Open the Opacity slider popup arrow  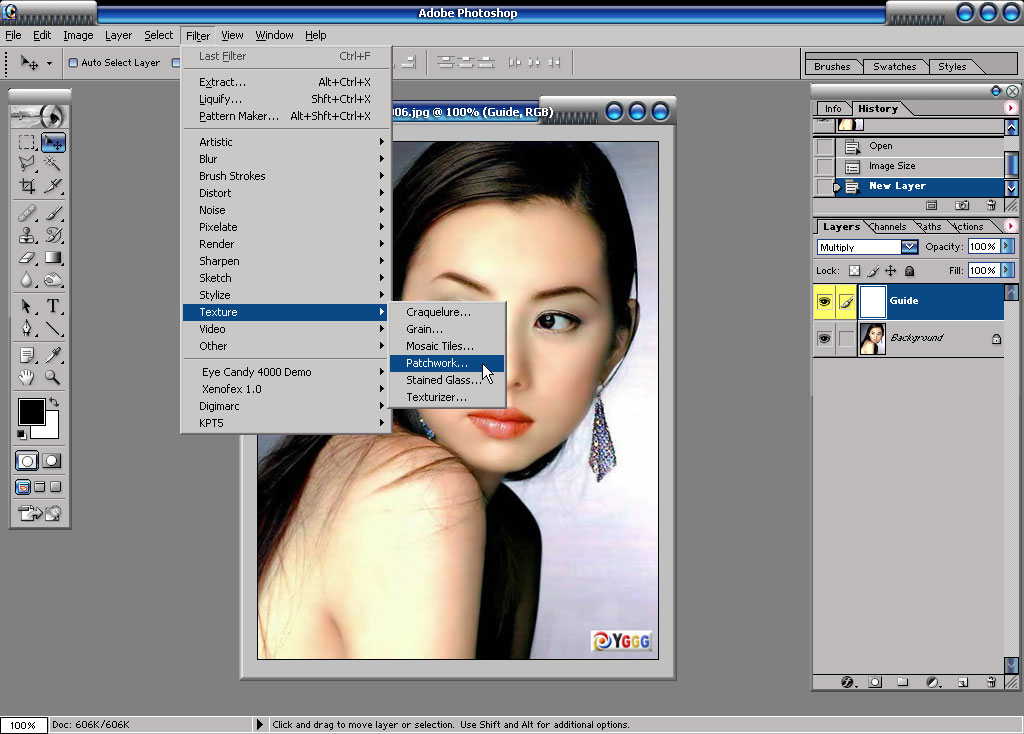tap(1007, 246)
